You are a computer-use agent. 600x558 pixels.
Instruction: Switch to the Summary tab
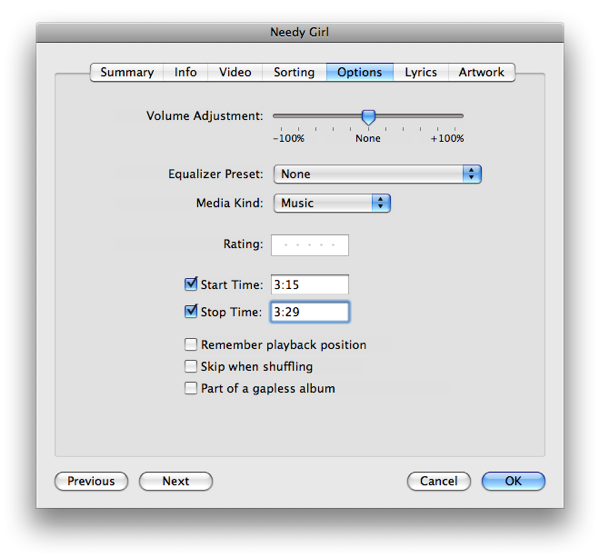tap(127, 72)
